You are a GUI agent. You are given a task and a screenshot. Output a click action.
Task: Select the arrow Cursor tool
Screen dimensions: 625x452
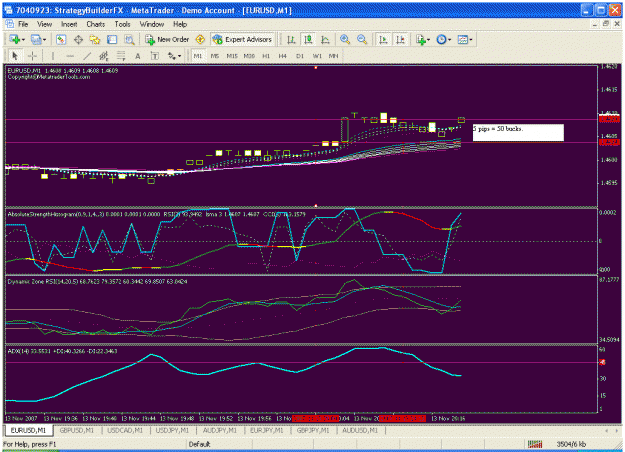point(15,56)
